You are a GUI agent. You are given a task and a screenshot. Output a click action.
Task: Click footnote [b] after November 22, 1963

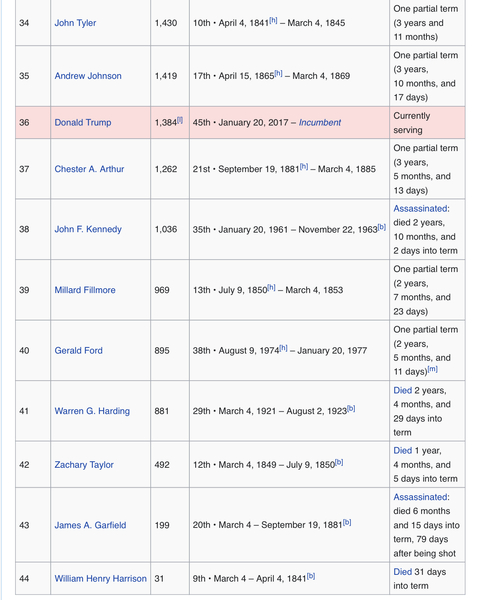[381, 227]
